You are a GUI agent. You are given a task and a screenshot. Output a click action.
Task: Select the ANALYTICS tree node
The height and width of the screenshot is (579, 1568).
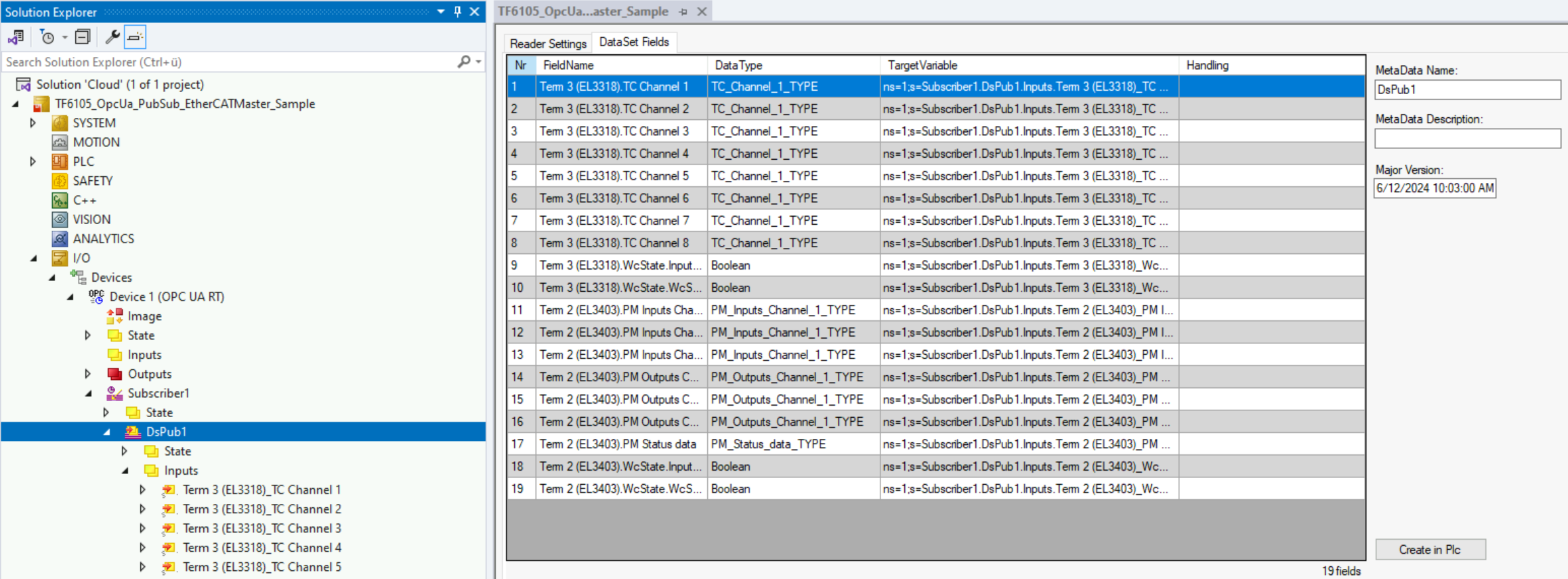tap(104, 238)
